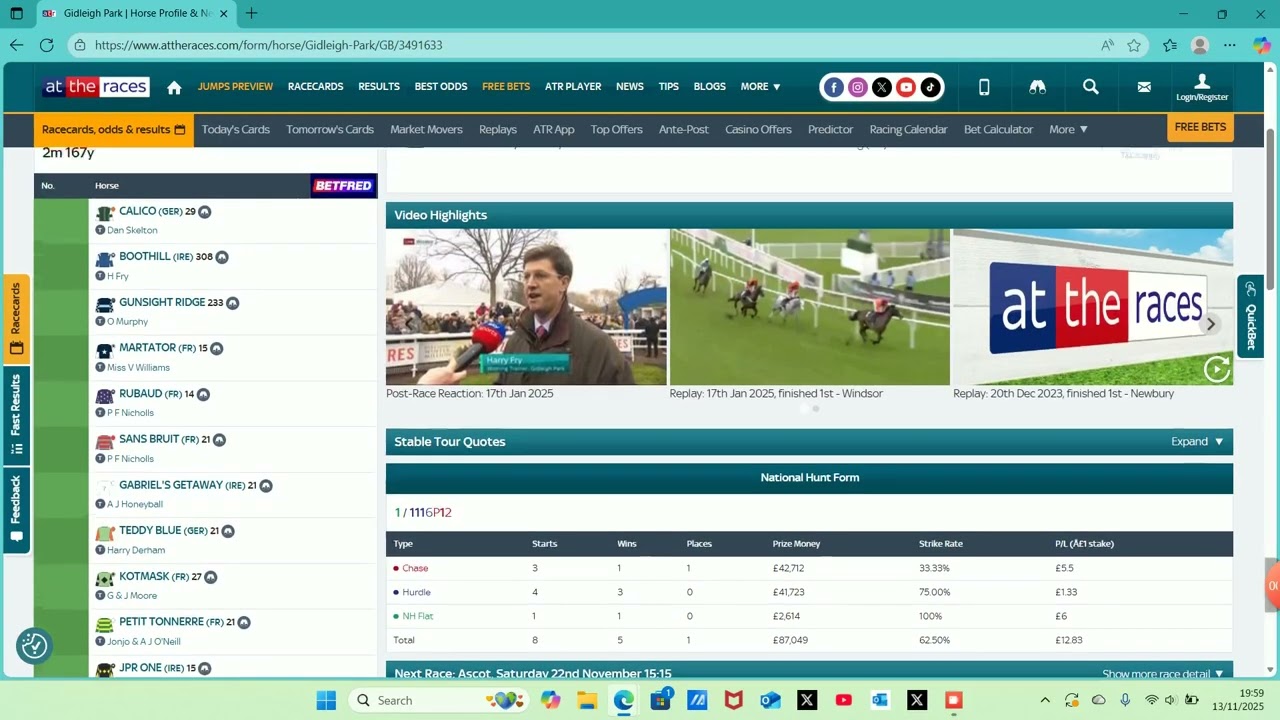Click the Betfred logo banner
The image size is (1280, 720).
343,185
